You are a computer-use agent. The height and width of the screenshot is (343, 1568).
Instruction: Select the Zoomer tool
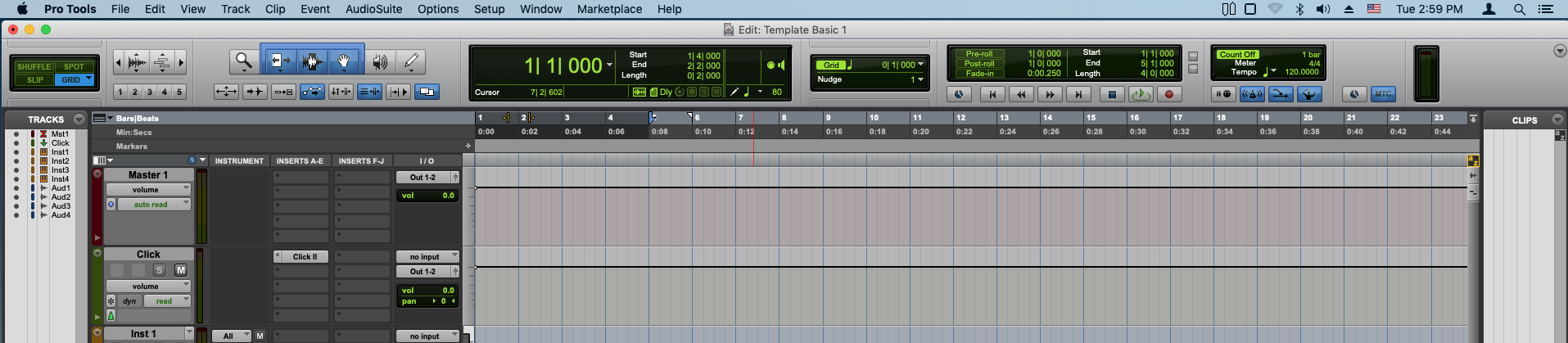tap(243, 61)
